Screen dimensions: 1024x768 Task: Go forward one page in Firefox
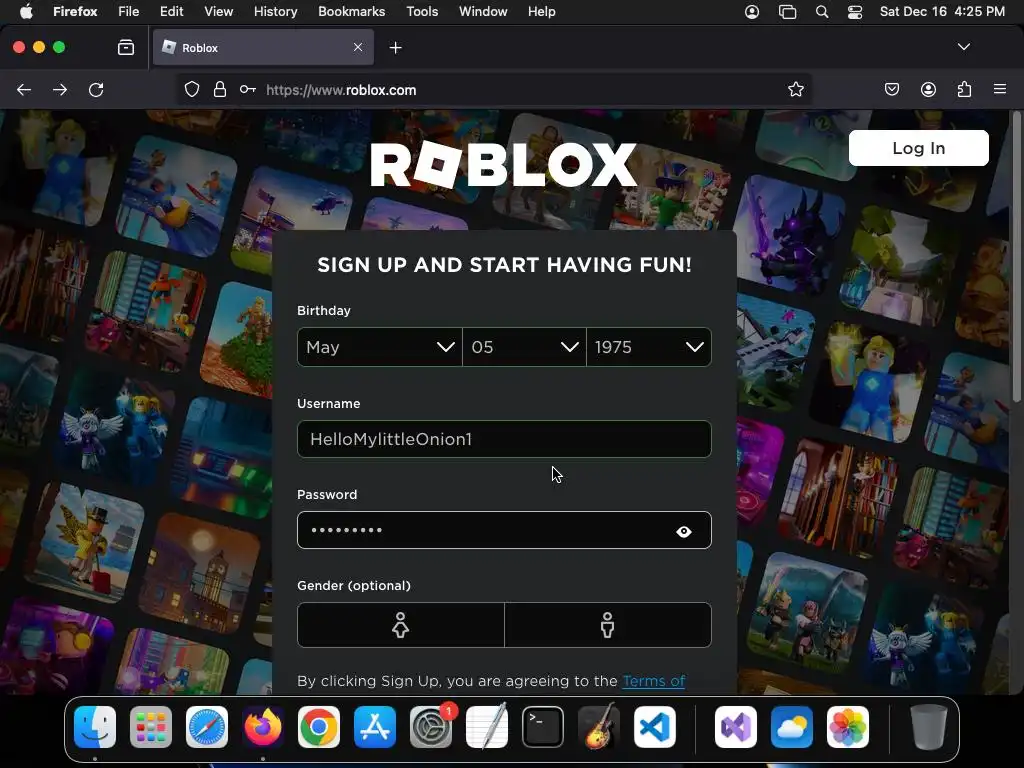pyautogui.click(x=60, y=89)
